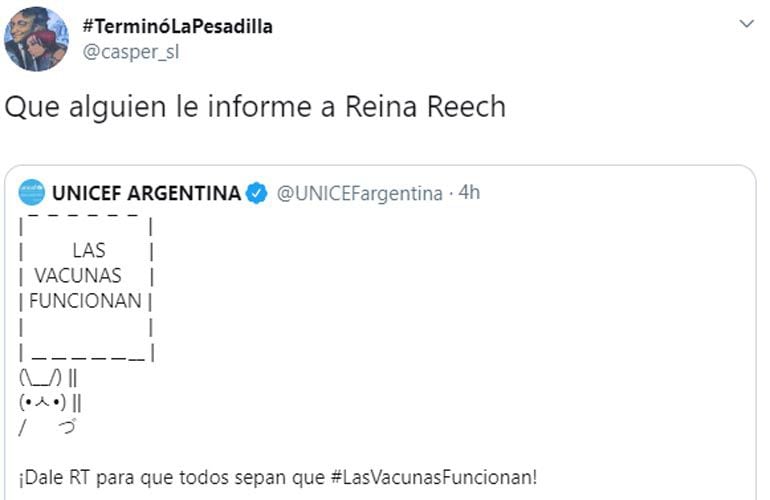Open the @casper_sl handle
The width and height of the screenshot is (770, 500).
point(134,53)
